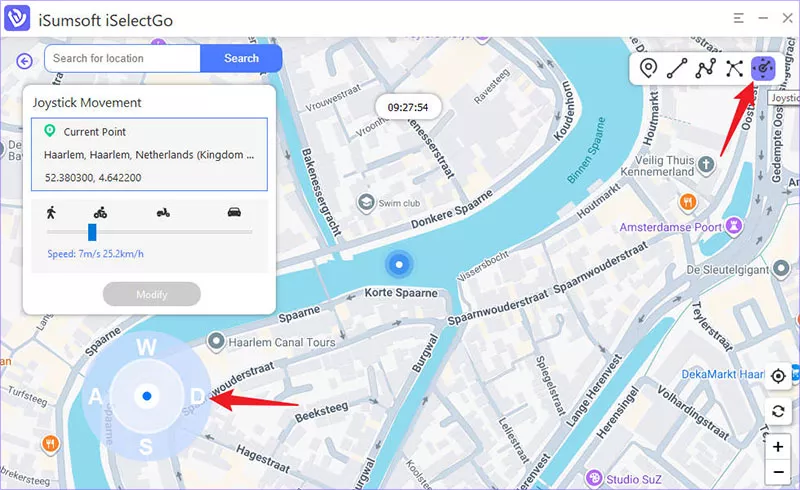Viewport: 800px width, 490px height.
Task: Activate the Joystick movement mode icon
Action: click(x=763, y=68)
